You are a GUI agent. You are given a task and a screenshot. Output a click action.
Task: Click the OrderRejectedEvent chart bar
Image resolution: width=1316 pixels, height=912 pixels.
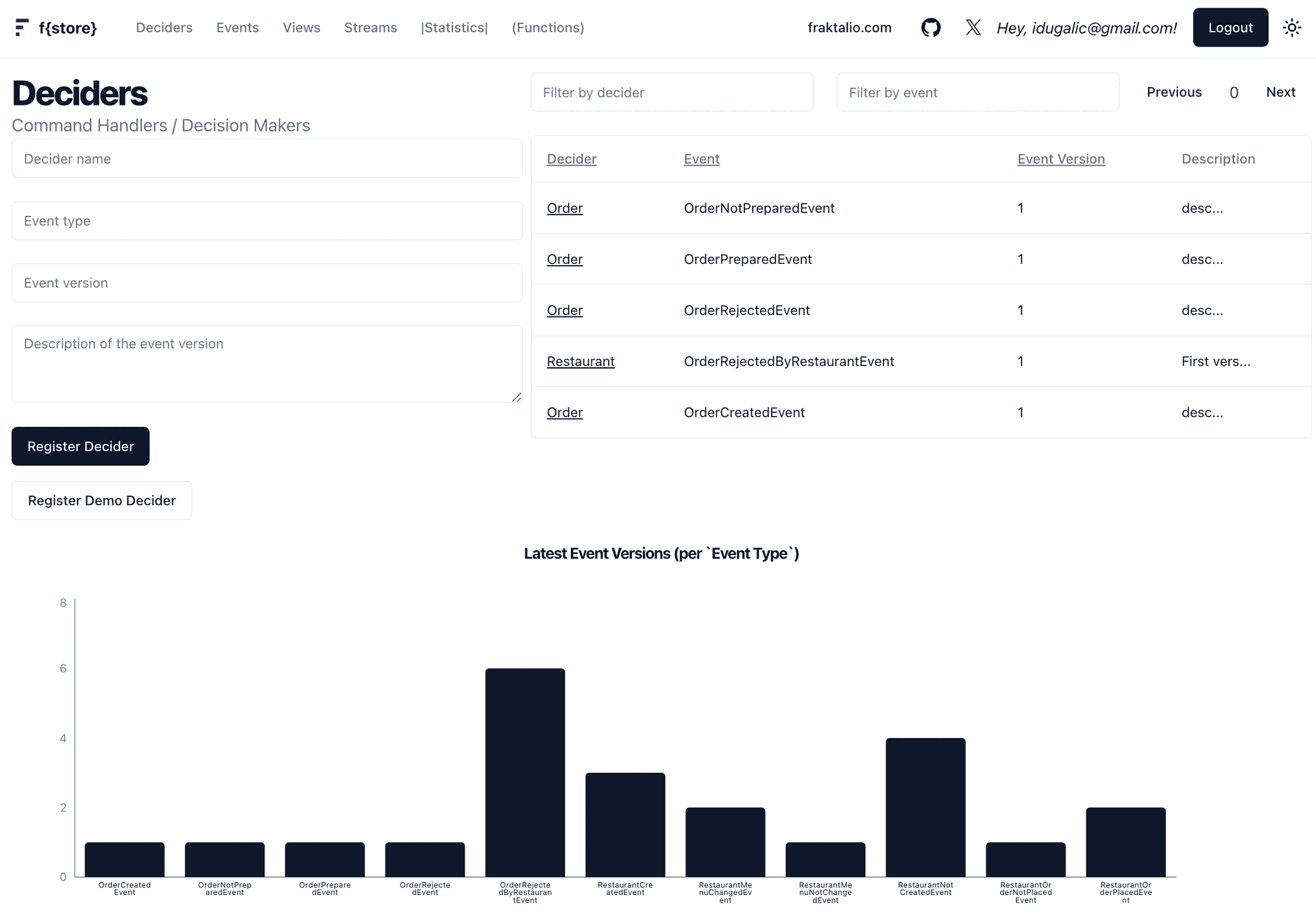pos(425,859)
